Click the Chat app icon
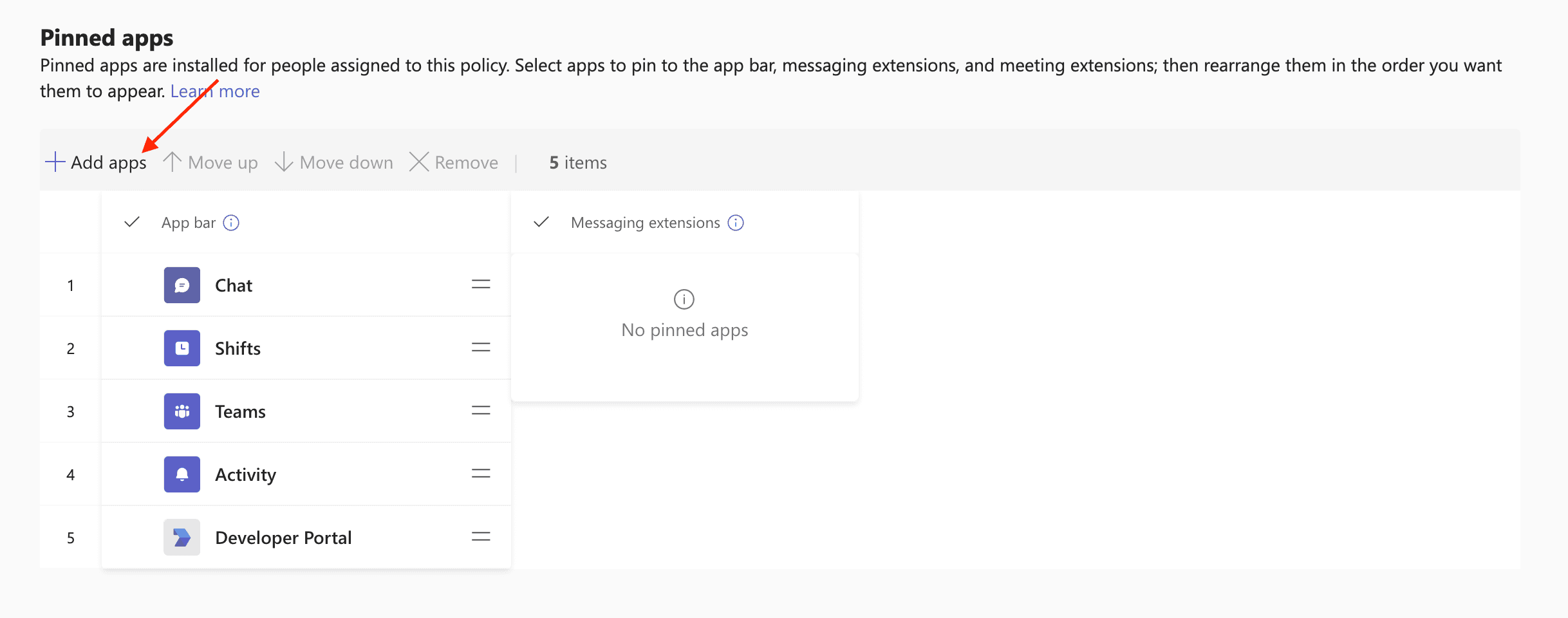The image size is (1568, 618). [182, 285]
